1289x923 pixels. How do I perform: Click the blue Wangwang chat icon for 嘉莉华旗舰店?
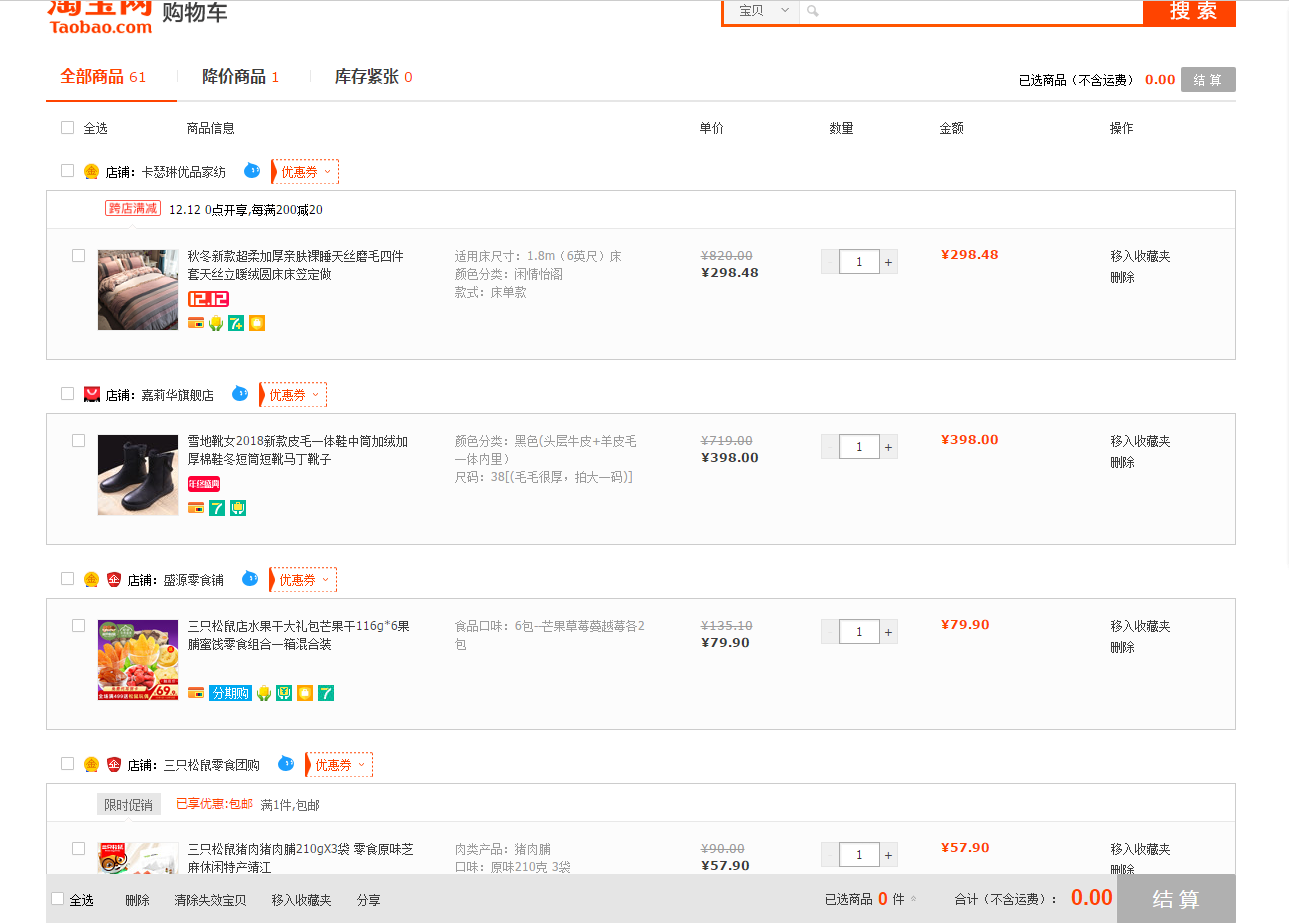coord(240,394)
